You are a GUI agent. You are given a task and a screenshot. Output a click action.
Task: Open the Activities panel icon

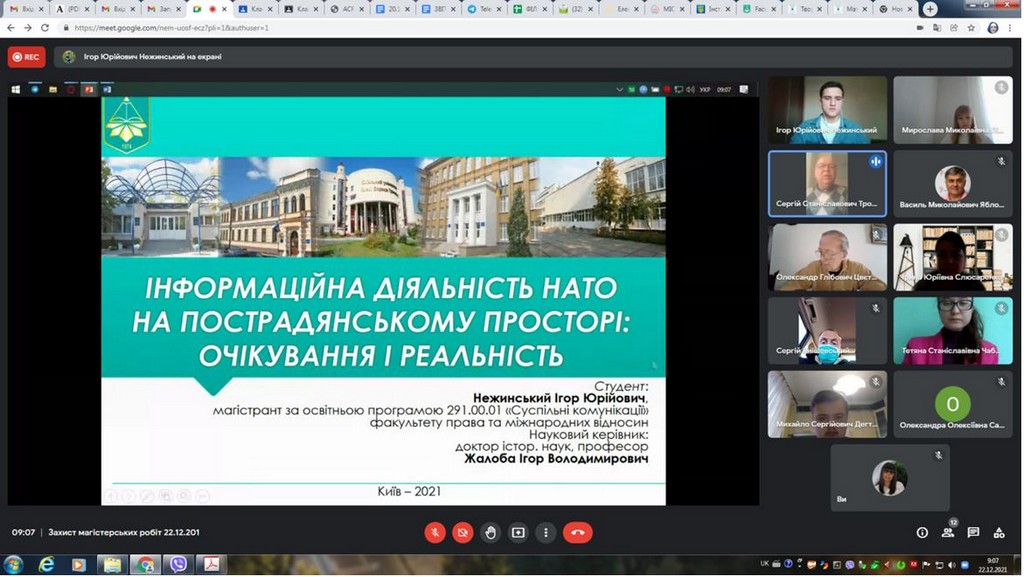point(999,532)
